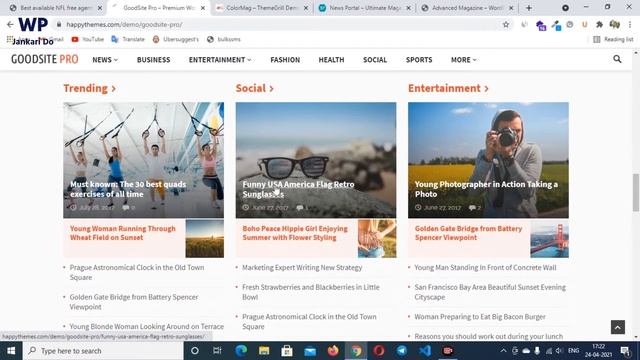
Task: Open Funny USA America Flag Retro Sunglasses article
Action: pyautogui.click(x=298, y=189)
